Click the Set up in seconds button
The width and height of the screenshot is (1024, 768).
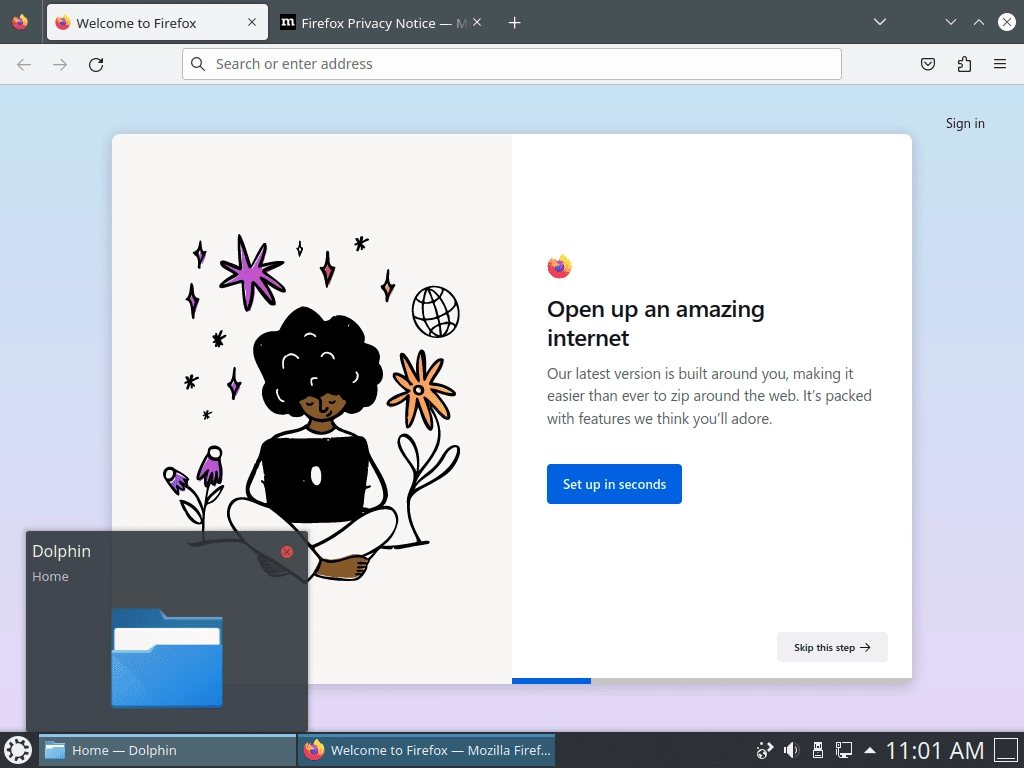(x=614, y=484)
